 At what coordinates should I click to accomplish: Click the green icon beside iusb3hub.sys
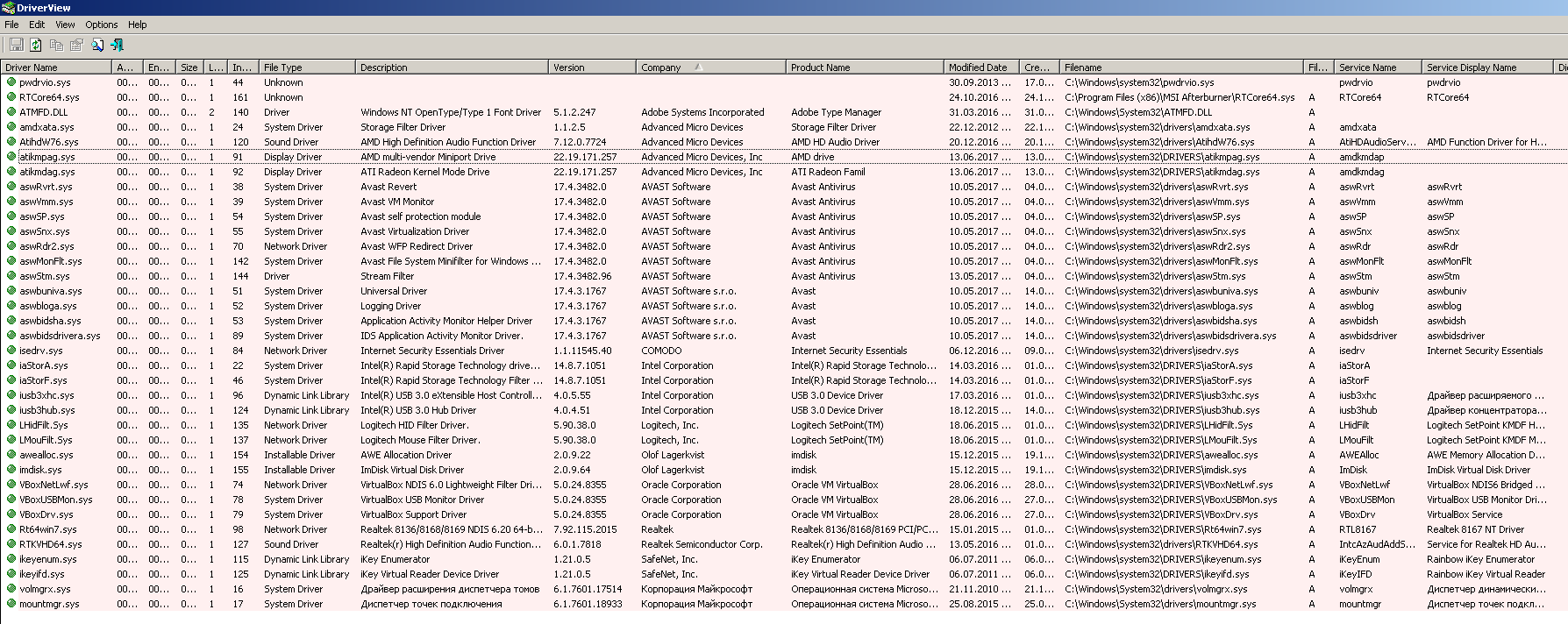(x=11, y=410)
